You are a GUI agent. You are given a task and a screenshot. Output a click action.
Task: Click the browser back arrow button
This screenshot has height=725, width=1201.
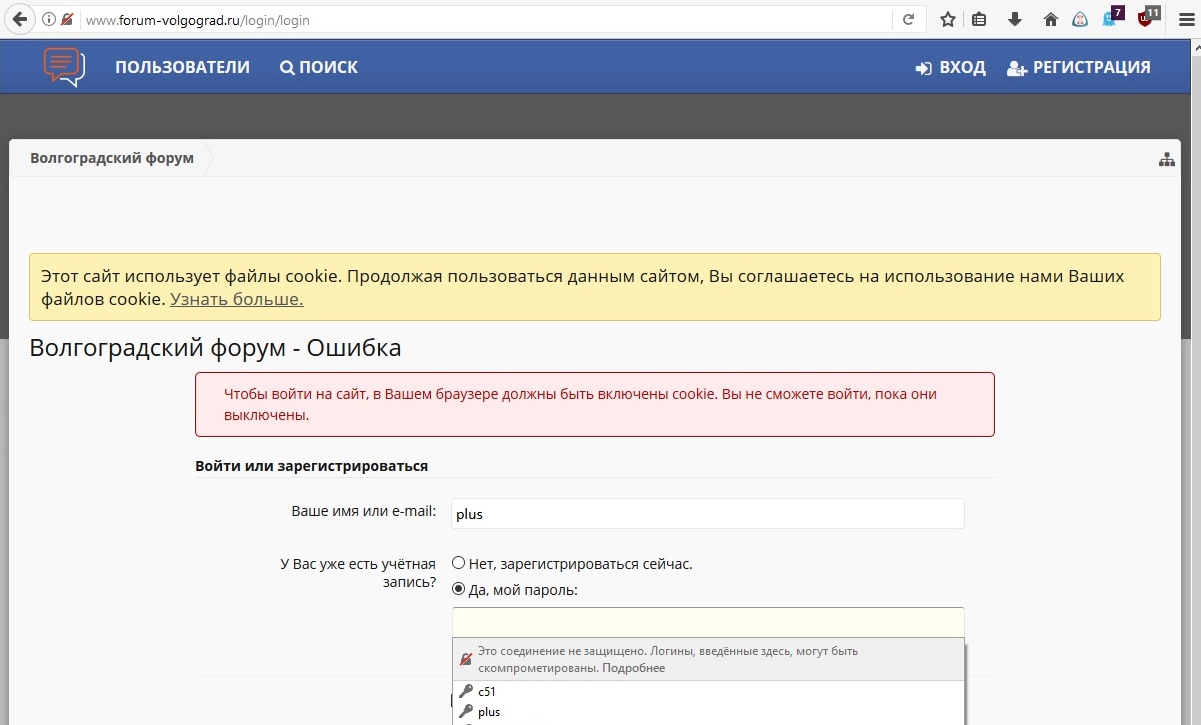click(19, 19)
